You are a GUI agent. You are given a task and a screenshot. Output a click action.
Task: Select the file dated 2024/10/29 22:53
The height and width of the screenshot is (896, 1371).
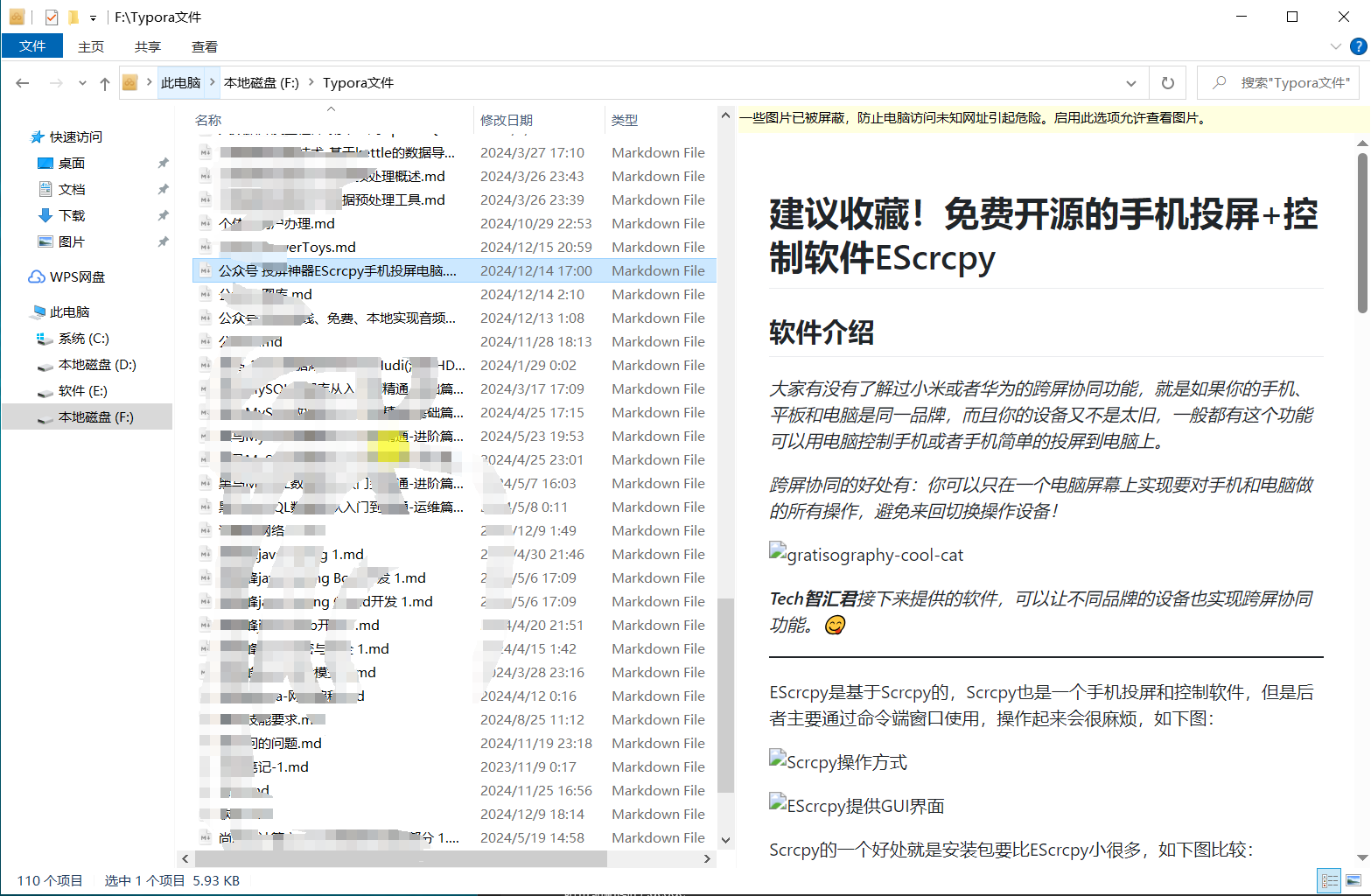pos(454,224)
